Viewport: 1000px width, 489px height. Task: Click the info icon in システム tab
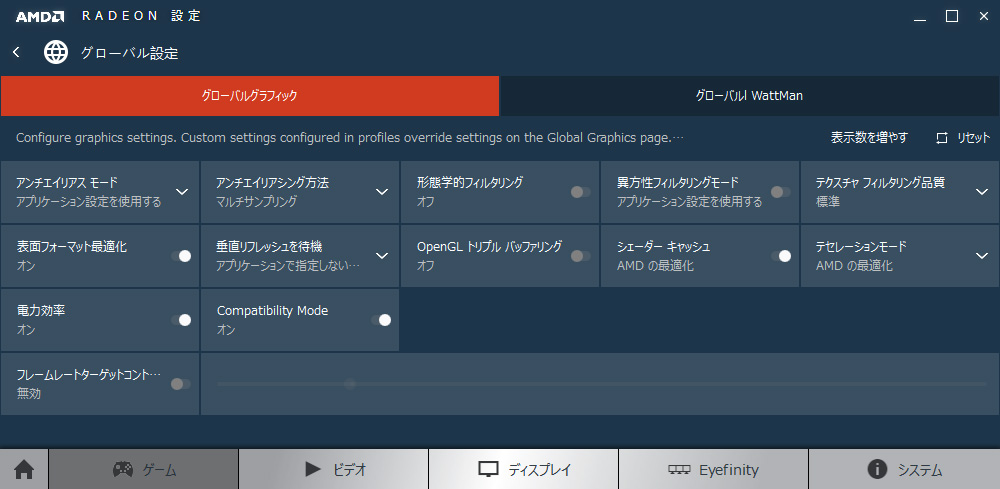(878, 470)
